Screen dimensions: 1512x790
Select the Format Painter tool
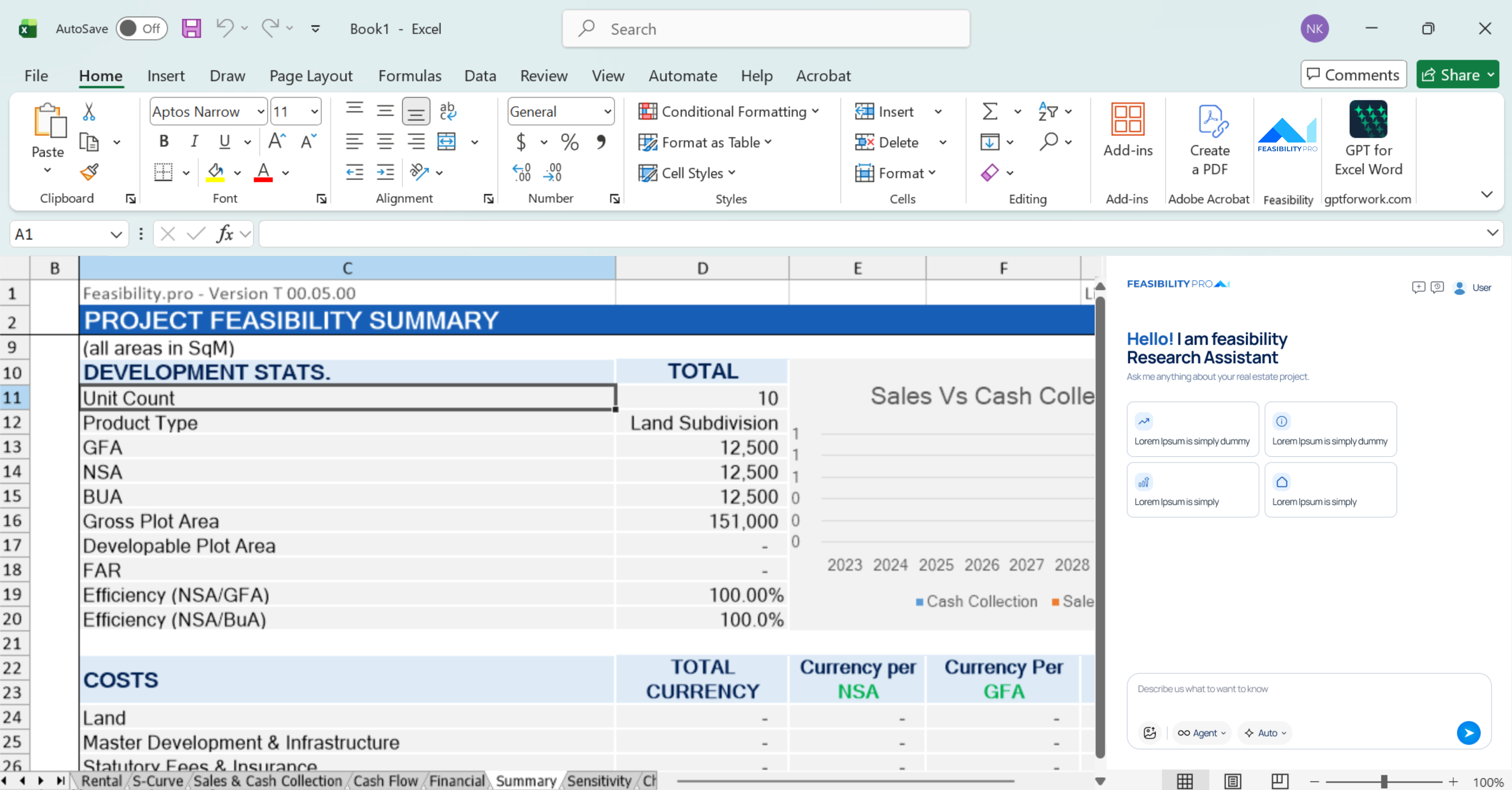(x=89, y=172)
